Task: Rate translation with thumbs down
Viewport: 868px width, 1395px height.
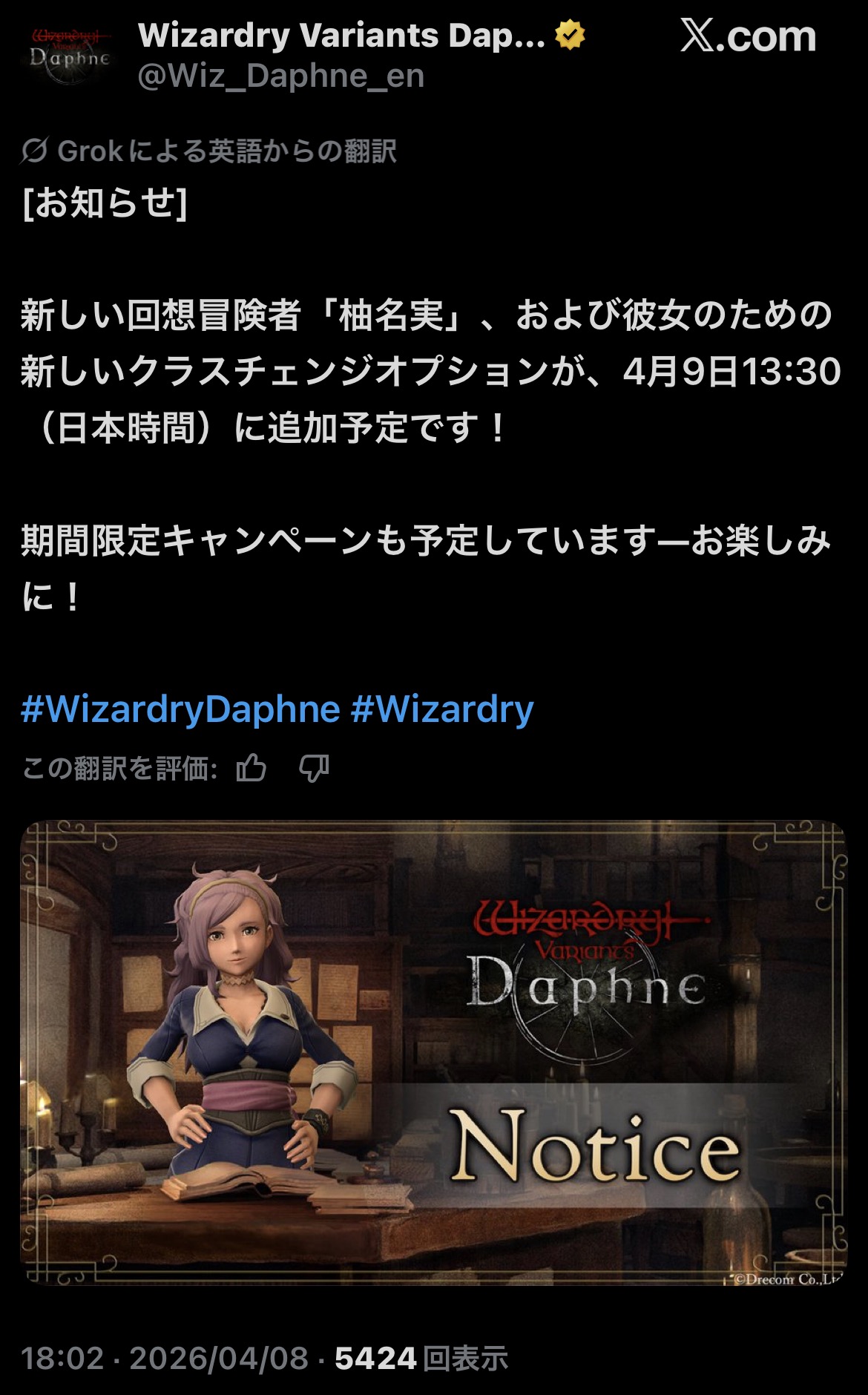Action: point(314,768)
